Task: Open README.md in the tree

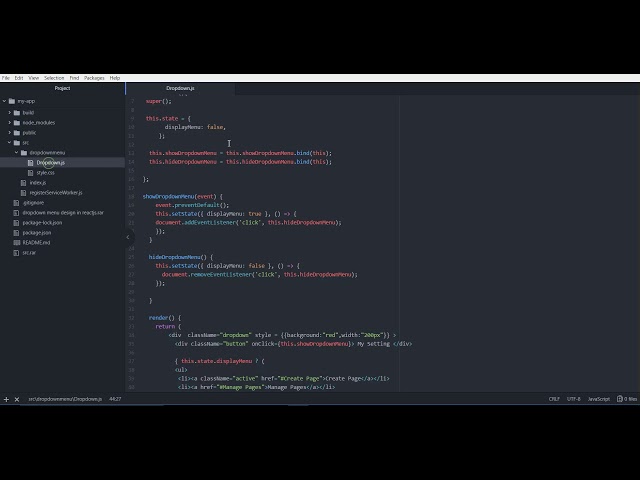Action: click(36, 242)
